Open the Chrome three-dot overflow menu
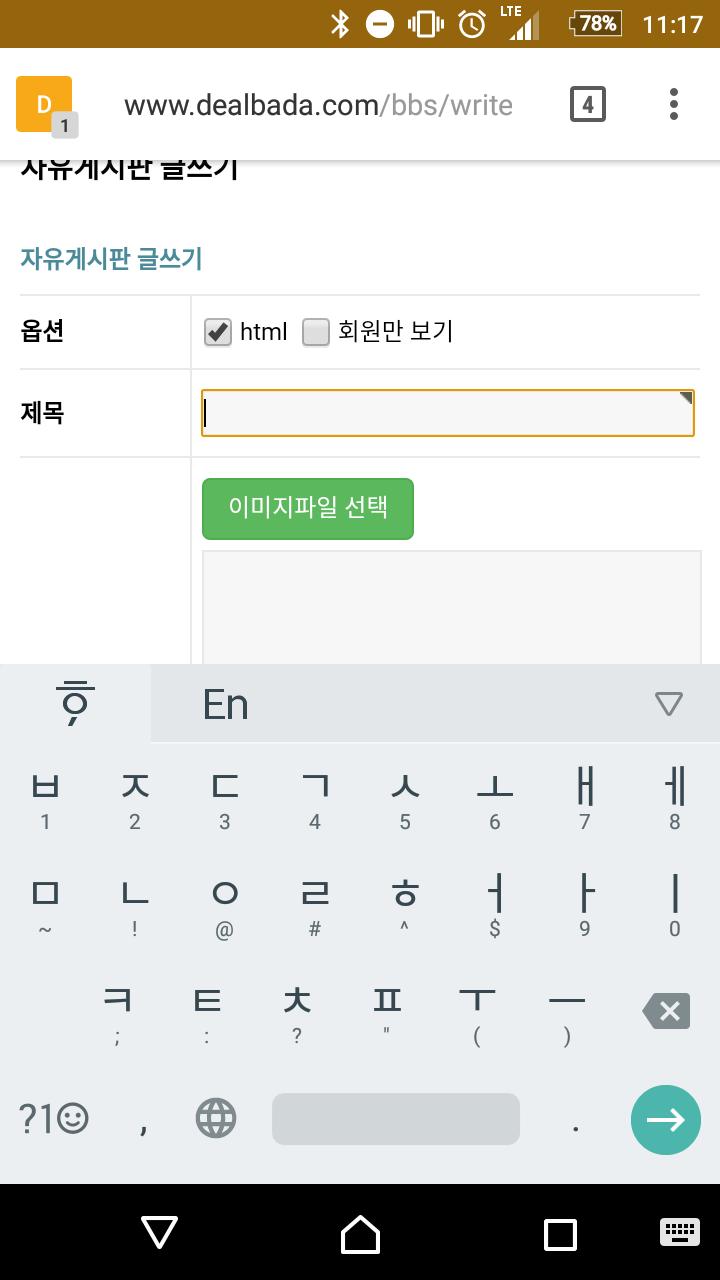This screenshot has height=1280, width=720. pos(673,104)
